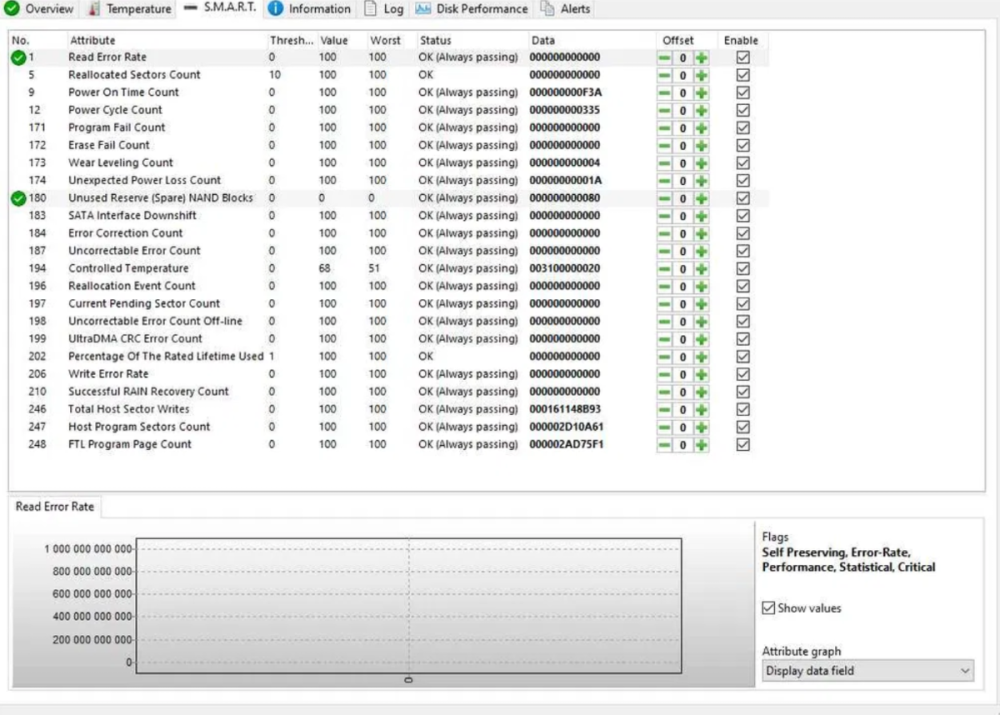
Task: Switch to the Temperature tab
Action: click(x=130, y=9)
